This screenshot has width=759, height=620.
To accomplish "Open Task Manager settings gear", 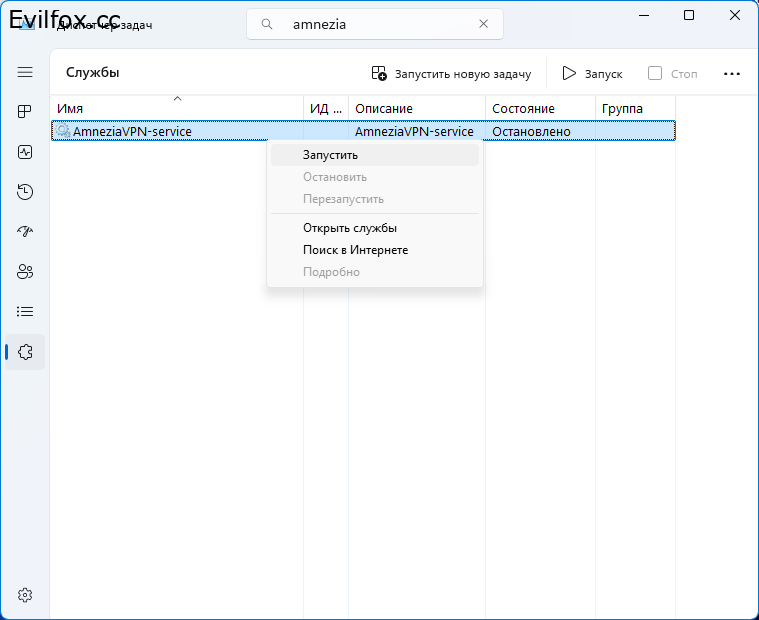I will [x=25, y=595].
